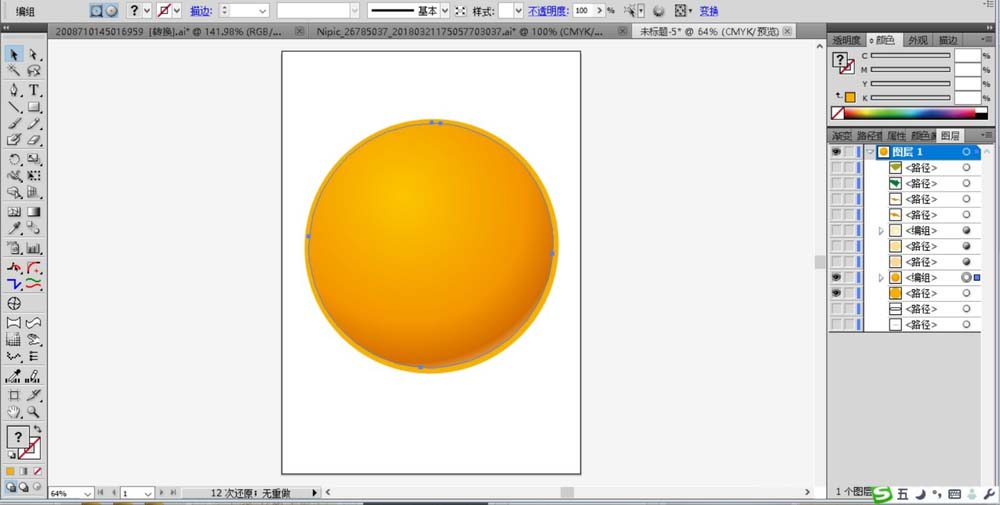Open the 基本 stroke profile dropdown
1000x505 pixels.
pos(445,10)
